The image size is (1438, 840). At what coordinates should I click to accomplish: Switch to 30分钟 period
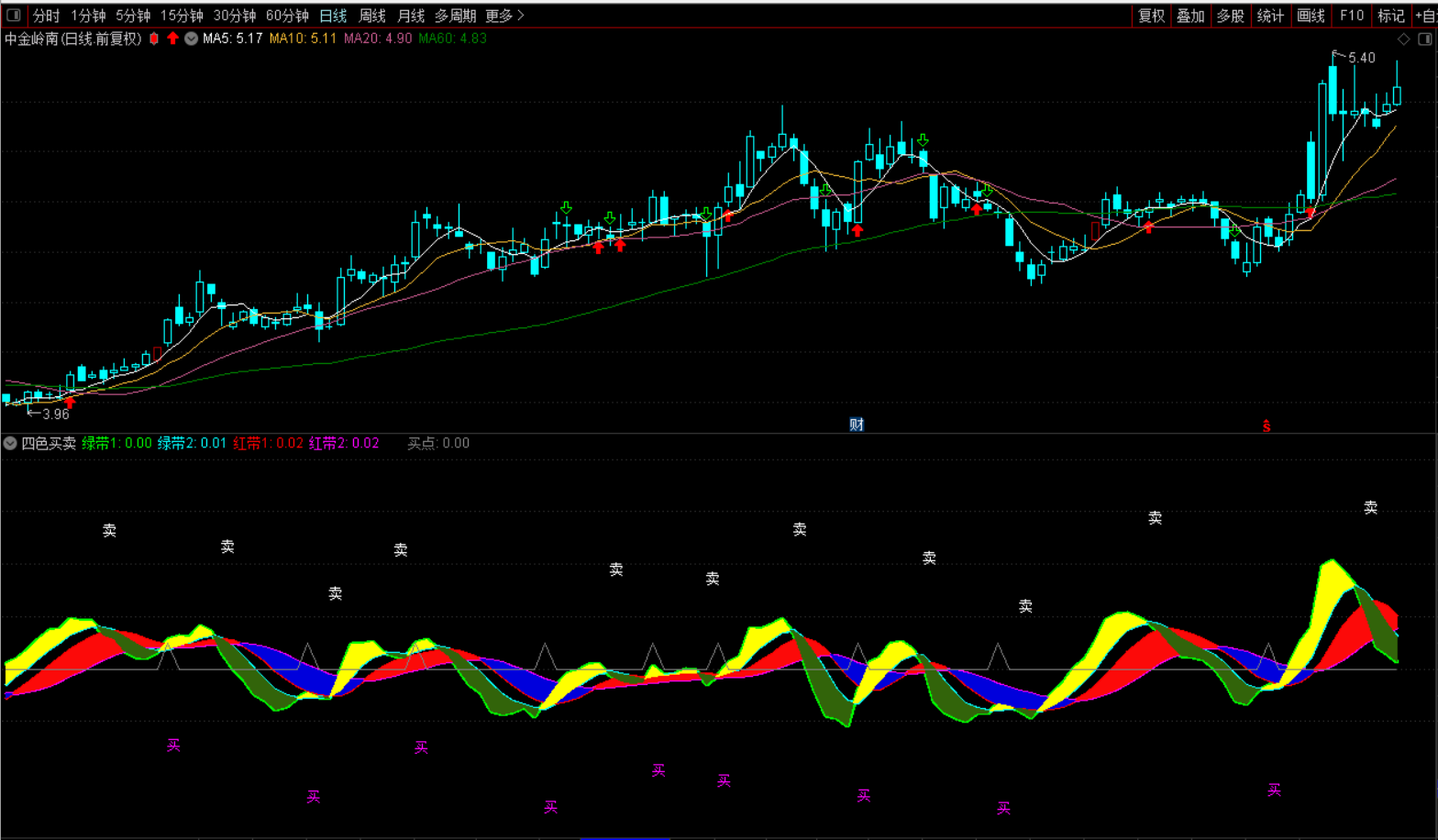235,16
